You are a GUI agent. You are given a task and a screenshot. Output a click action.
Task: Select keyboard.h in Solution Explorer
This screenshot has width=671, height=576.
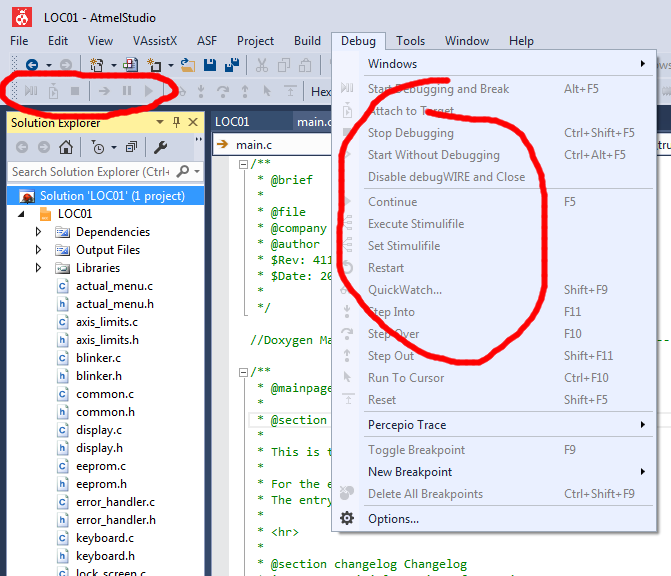pyautogui.click(x=105, y=556)
